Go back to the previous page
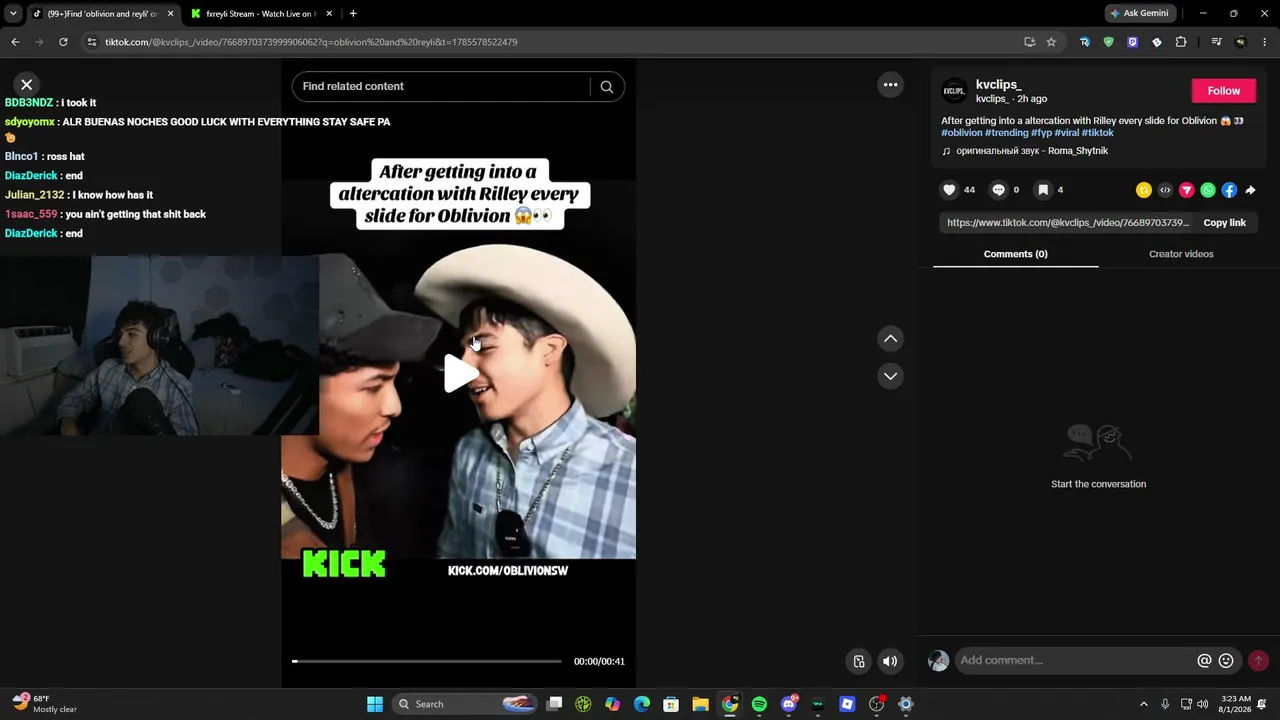This screenshot has width=1280, height=720. pyautogui.click(x=15, y=42)
